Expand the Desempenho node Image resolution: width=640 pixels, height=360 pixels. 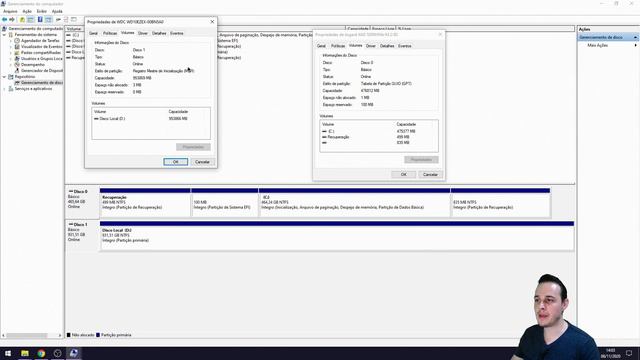click(x=11, y=64)
